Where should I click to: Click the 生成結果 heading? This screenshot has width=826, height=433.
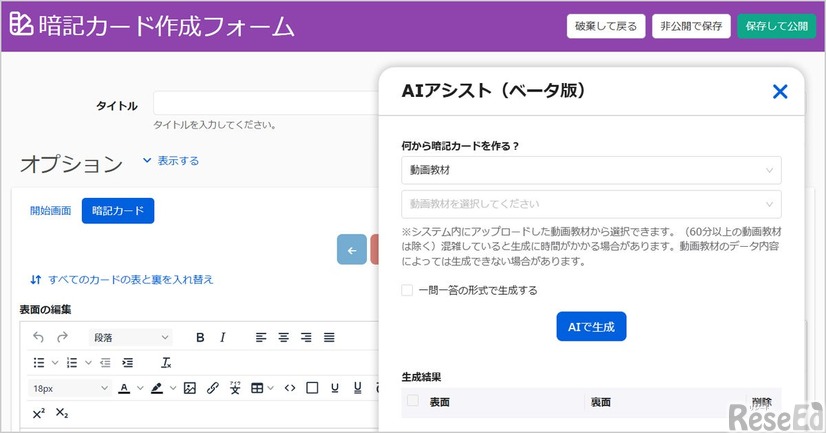pos(421,377)
